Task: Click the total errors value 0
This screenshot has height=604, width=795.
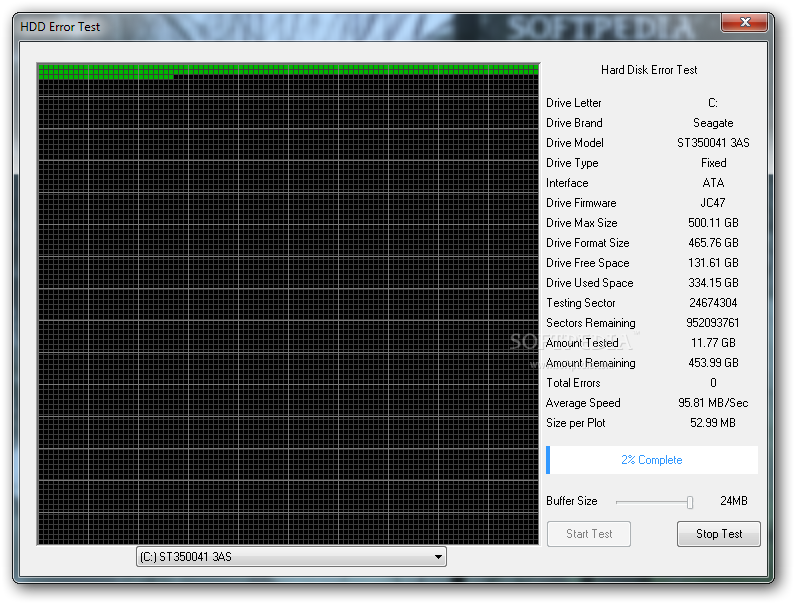Action: point(713,383)
